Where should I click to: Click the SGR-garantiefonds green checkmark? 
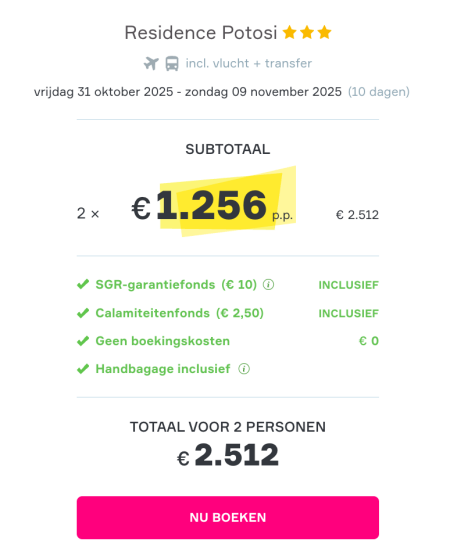point(83,284)
